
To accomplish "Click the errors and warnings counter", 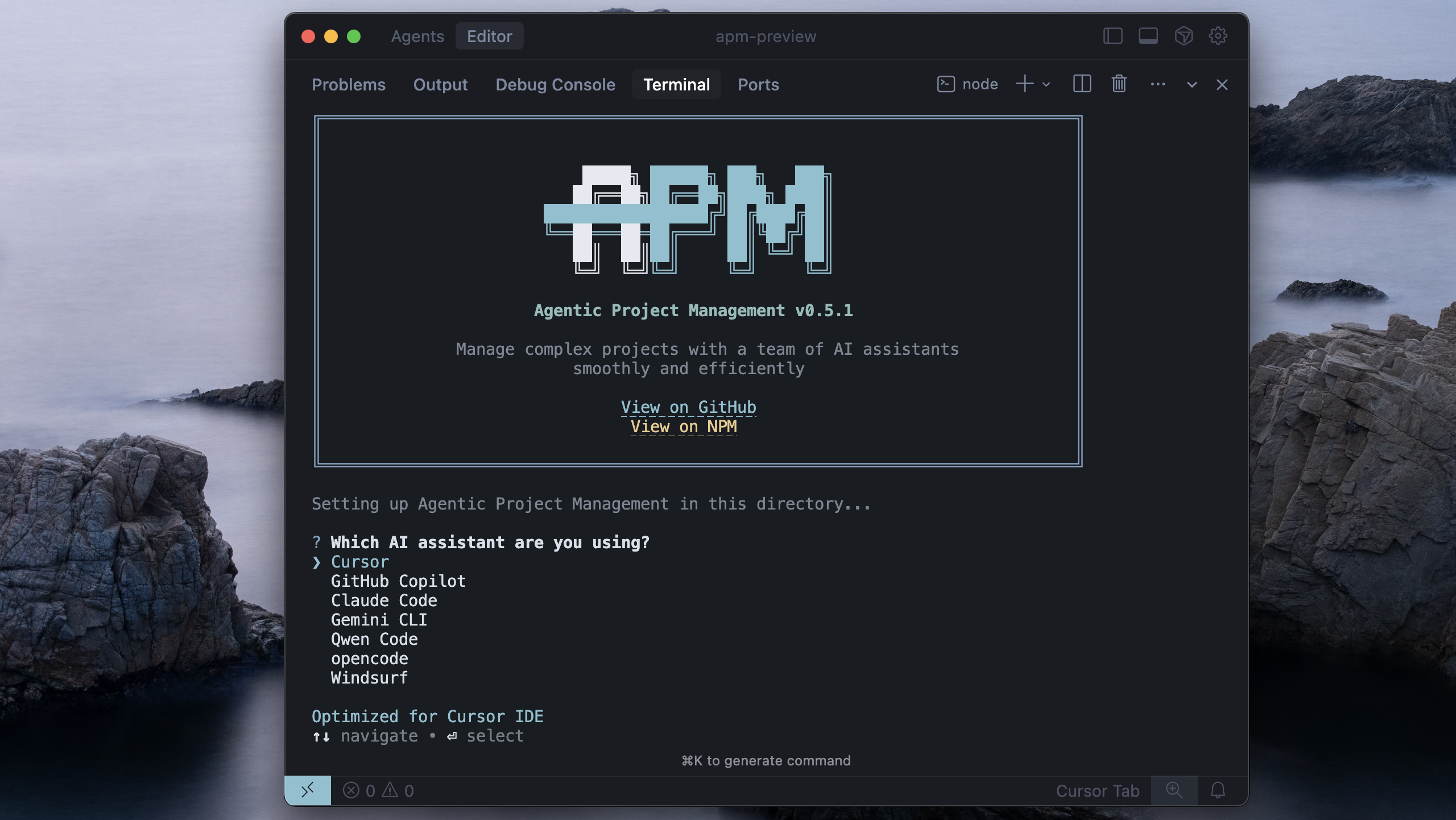I will click(378, 790).
